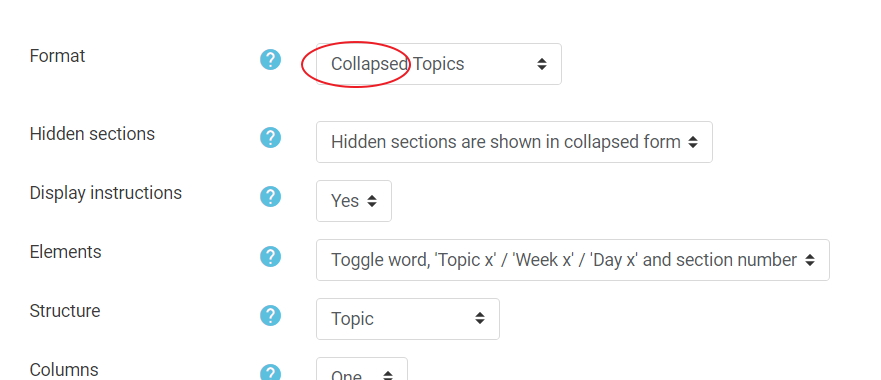The height and width of the screenshot is (380, 881).
Task: Click the arrows on the Elements selector
Action: (x=810, y=260)
